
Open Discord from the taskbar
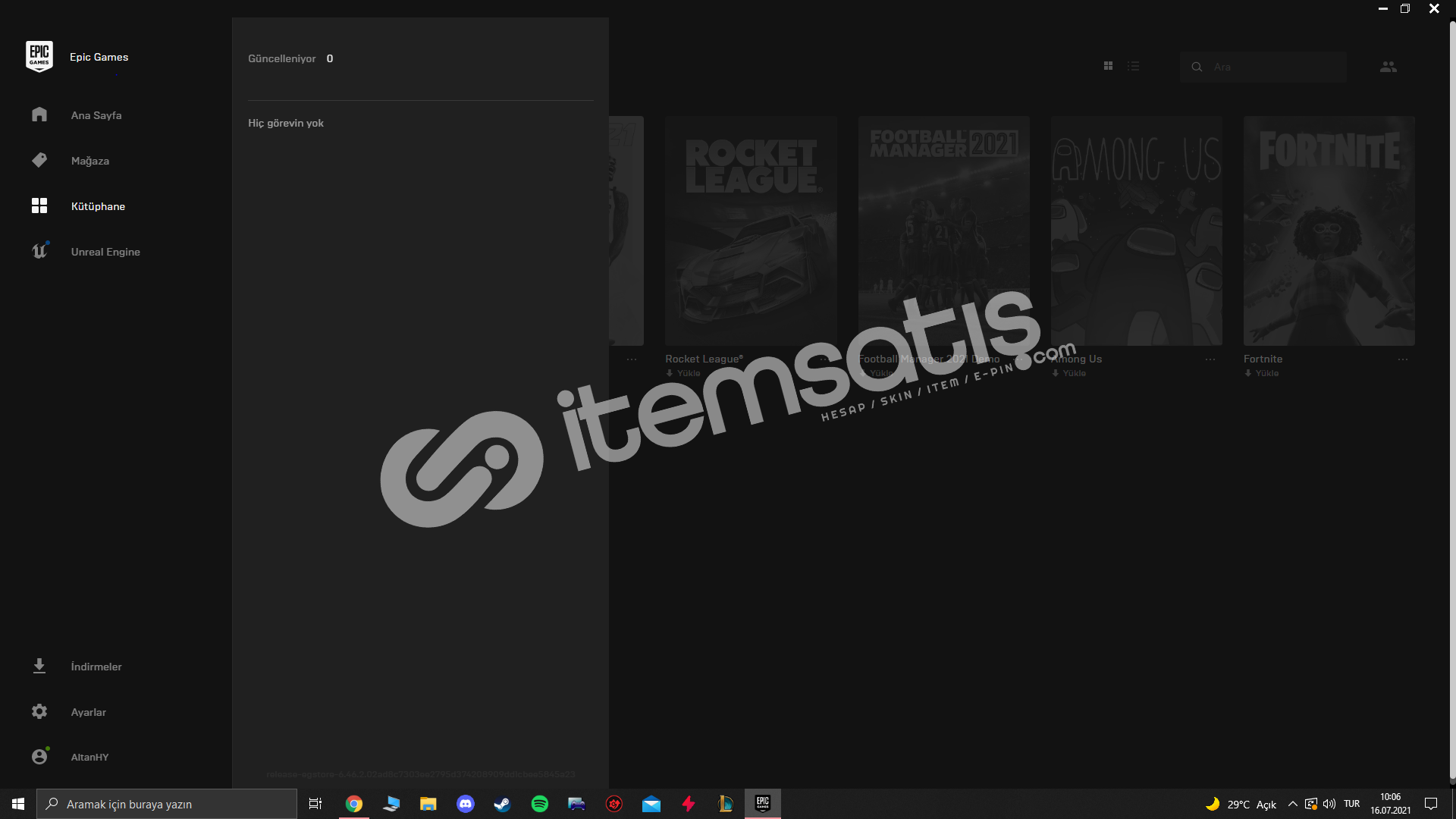point(466,804)
